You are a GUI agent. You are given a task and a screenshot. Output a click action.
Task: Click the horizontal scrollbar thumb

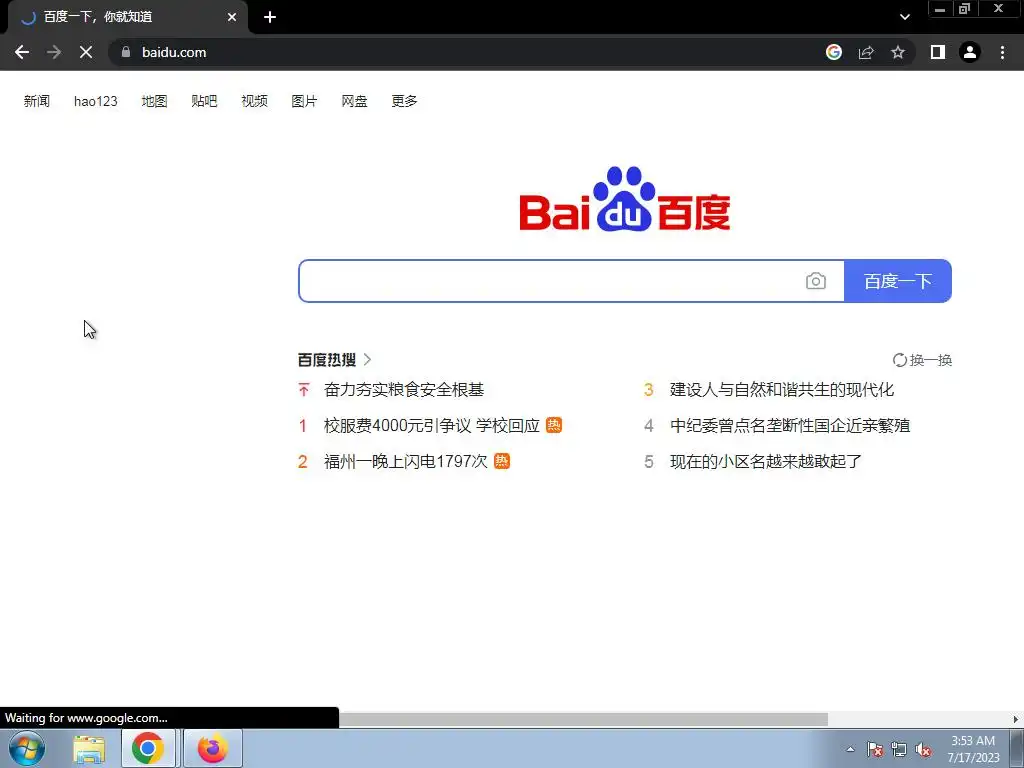tap(583, 719)
